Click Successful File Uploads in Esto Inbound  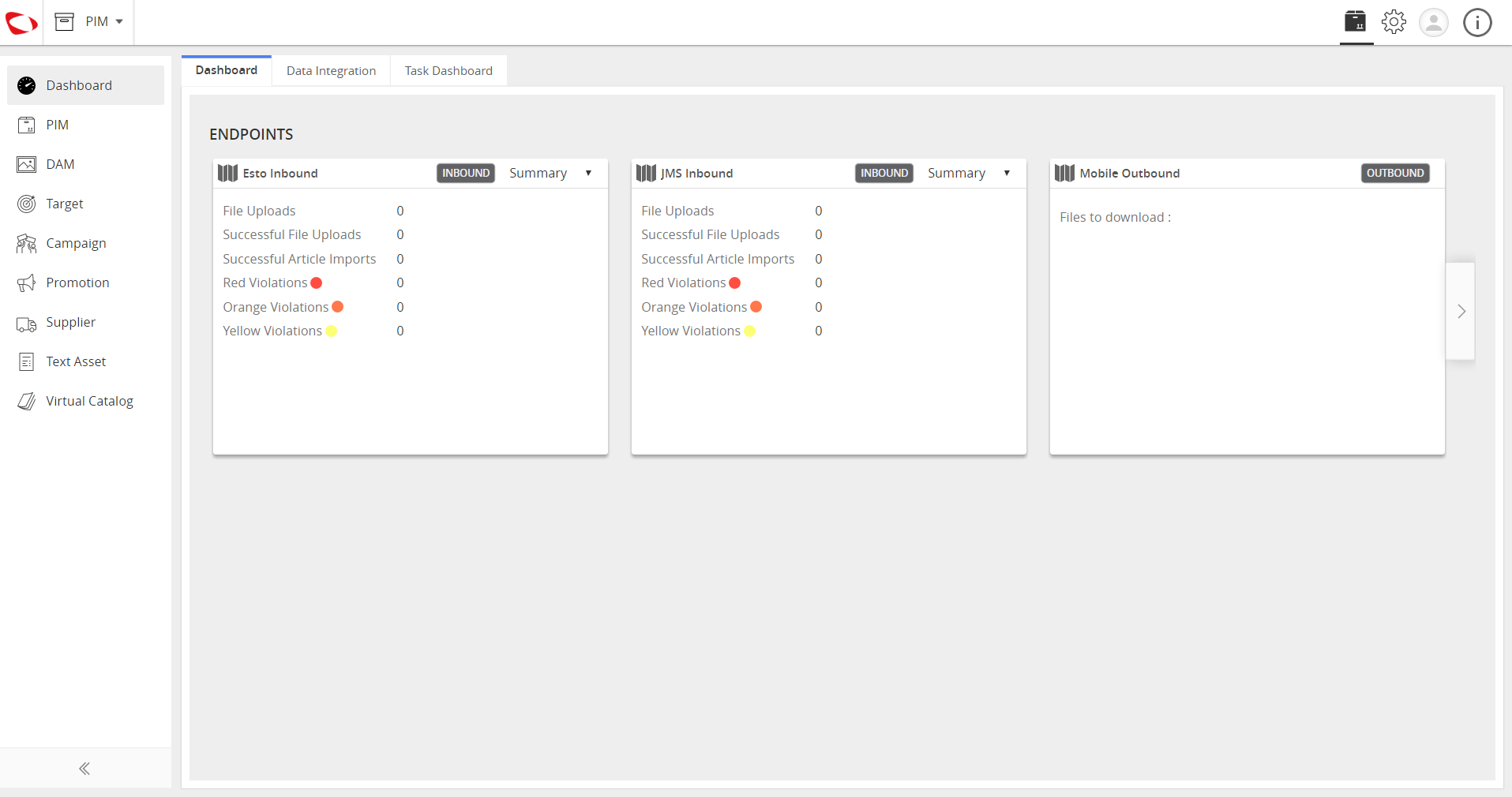pos(292,234)
